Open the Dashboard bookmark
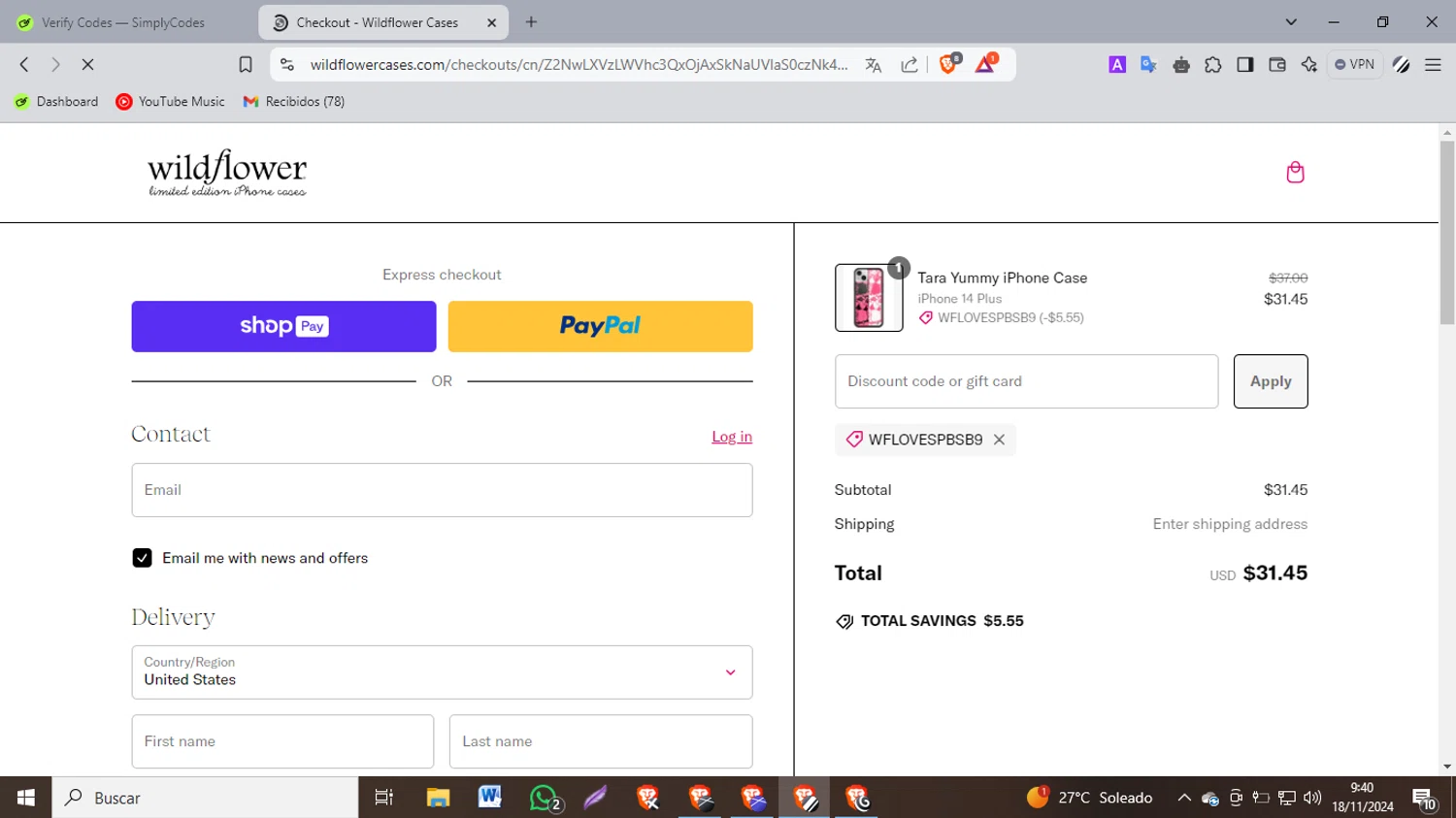 pos(56,101)
